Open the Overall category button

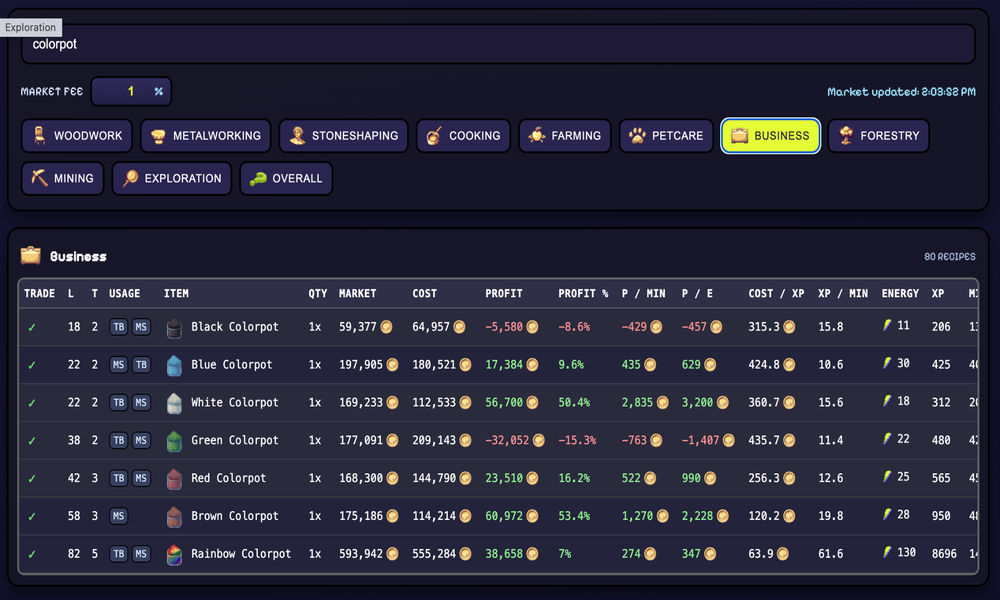coord(286,179)
